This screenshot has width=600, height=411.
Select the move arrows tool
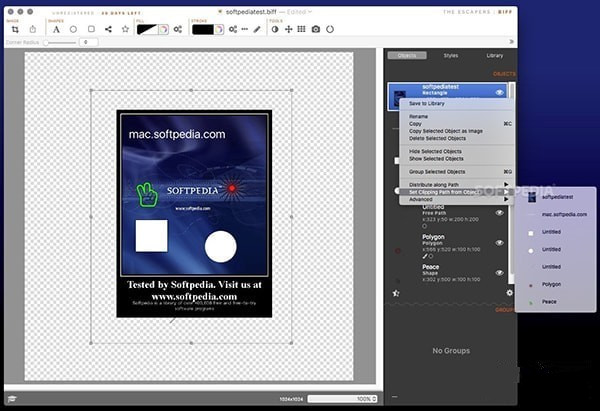(289, 29)
